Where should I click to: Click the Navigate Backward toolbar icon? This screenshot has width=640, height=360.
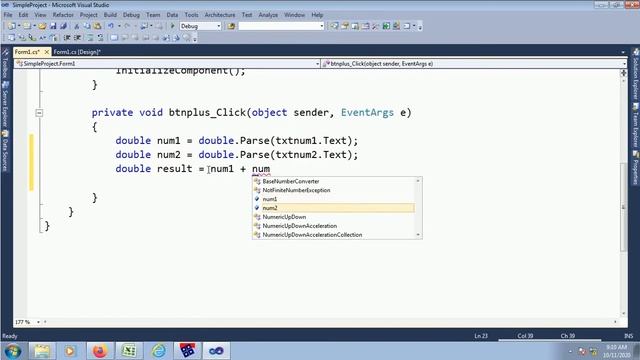144,26
